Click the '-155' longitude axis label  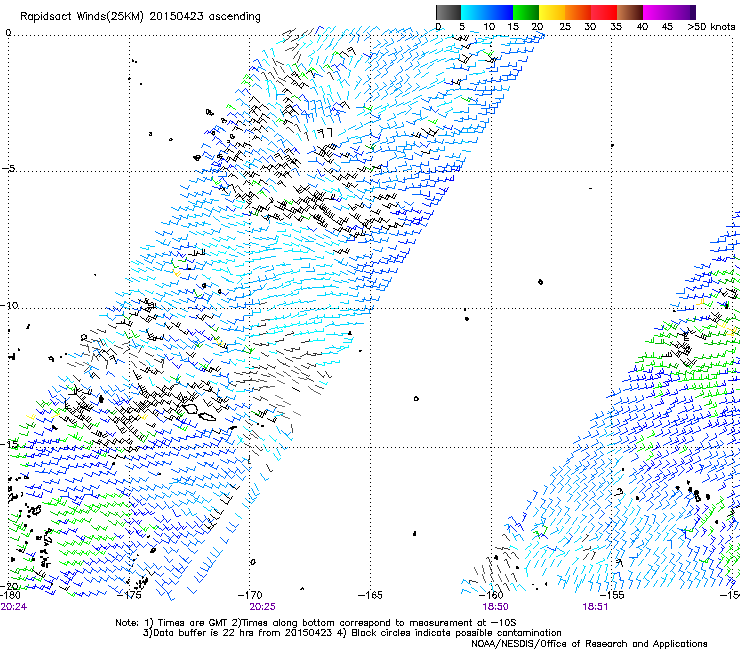612,595
